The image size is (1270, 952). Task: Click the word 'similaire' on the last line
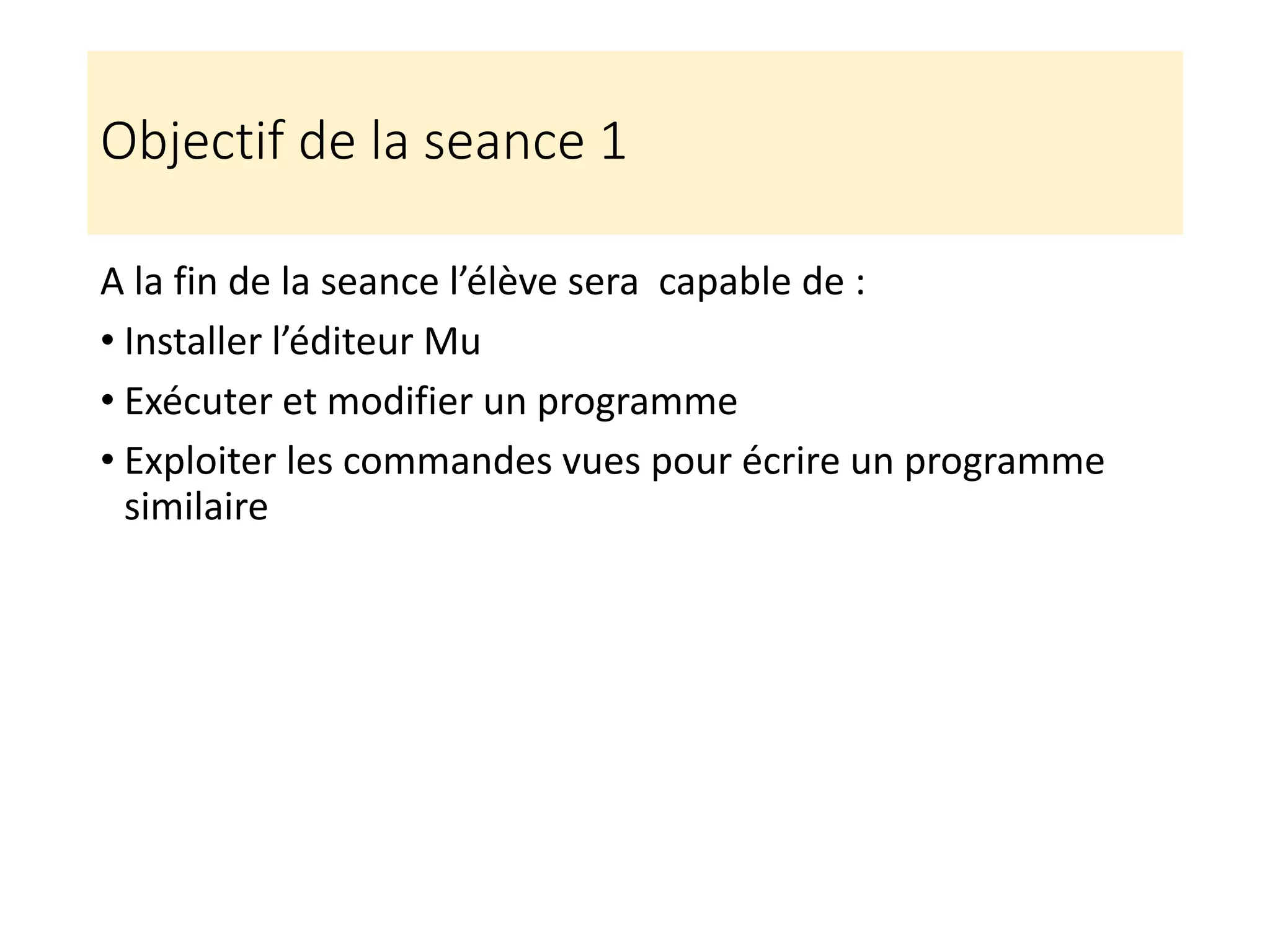pyautogui.click(x=196, y=507)
